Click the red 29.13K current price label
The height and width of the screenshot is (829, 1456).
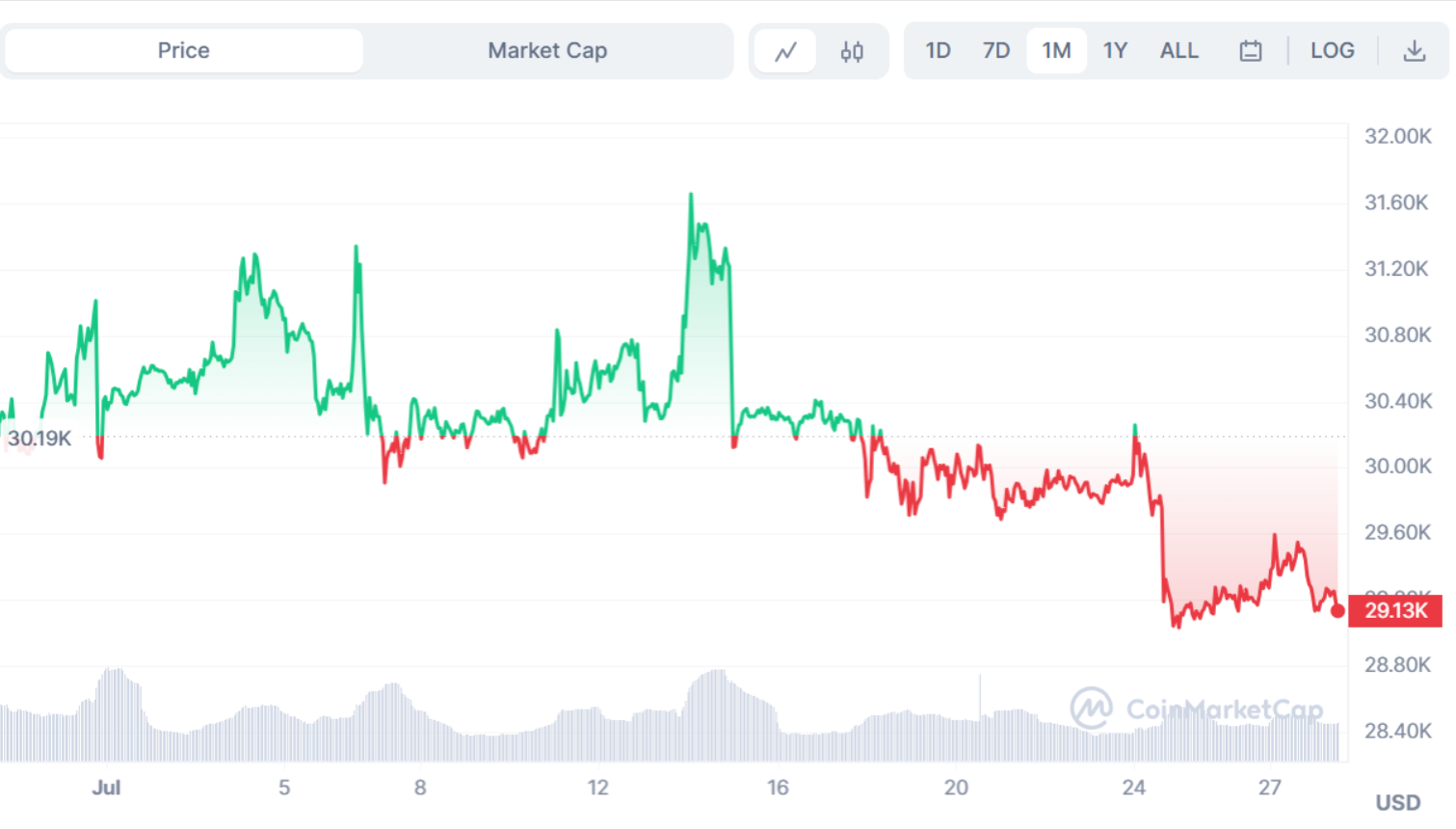pos(1395,610)
